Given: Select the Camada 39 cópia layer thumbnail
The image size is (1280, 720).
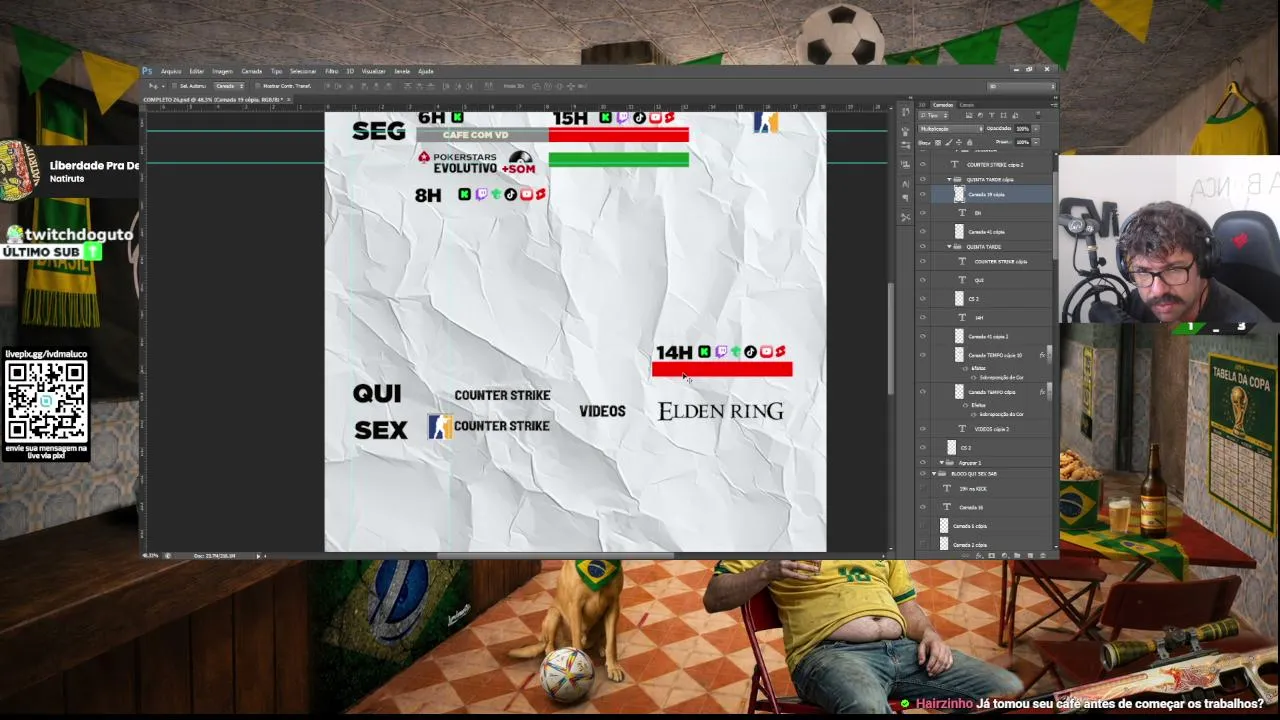Looking at the screenshot, I should tap(960, 195).
